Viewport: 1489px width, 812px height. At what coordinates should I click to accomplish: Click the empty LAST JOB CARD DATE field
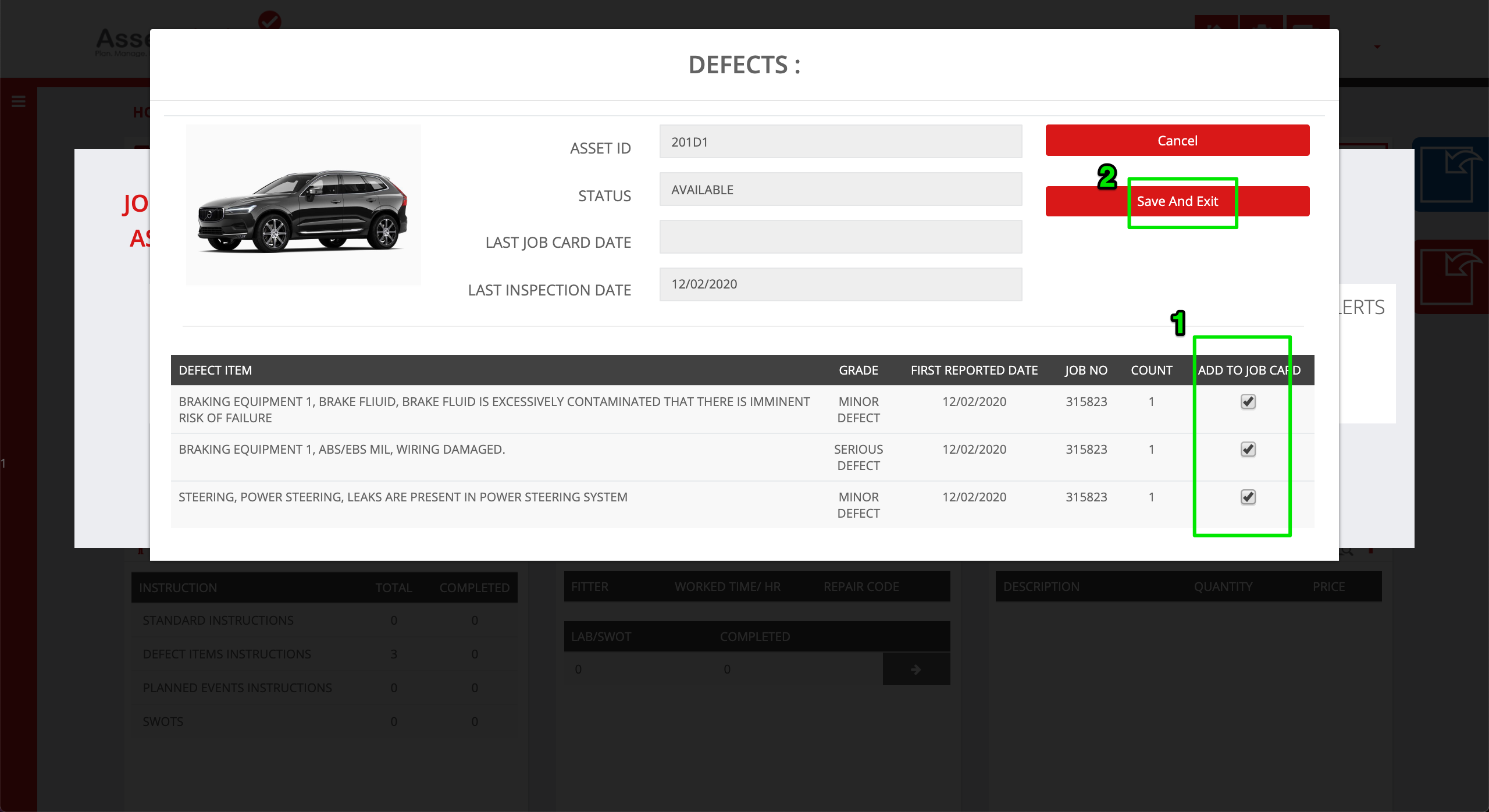(x=840, y=237)
